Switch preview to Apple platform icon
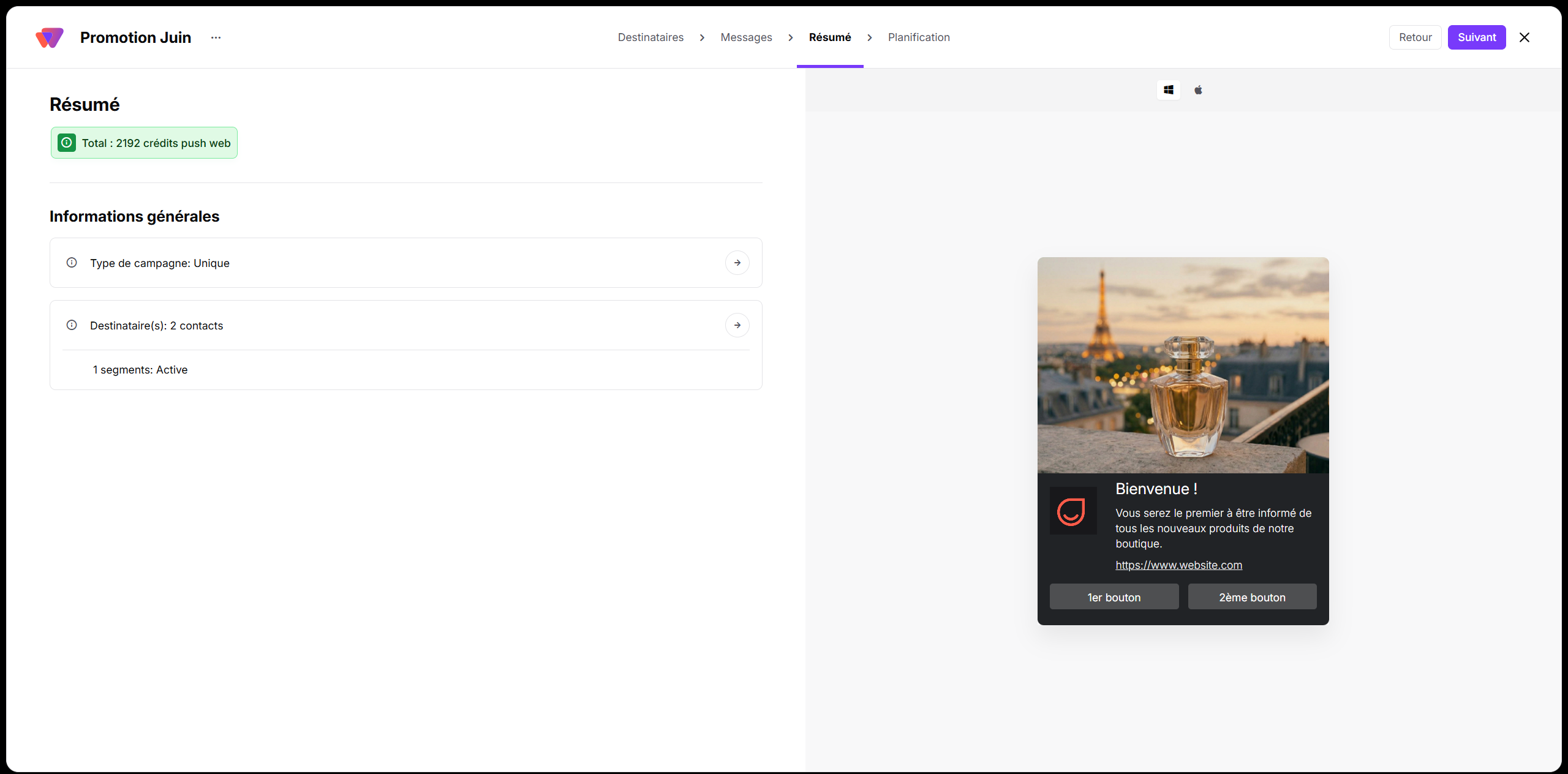1568x774 pixels. 1198,90
